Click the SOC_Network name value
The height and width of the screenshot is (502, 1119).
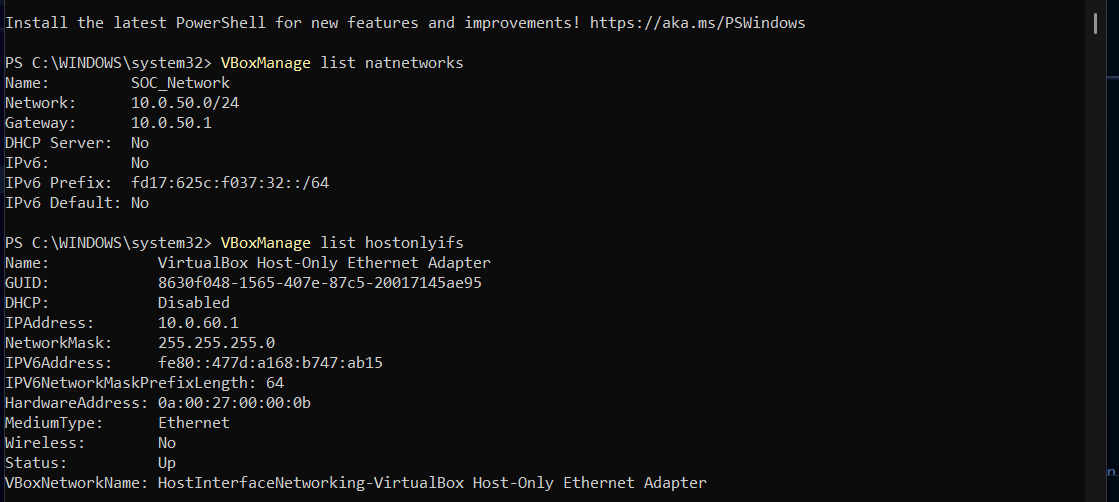180,83
